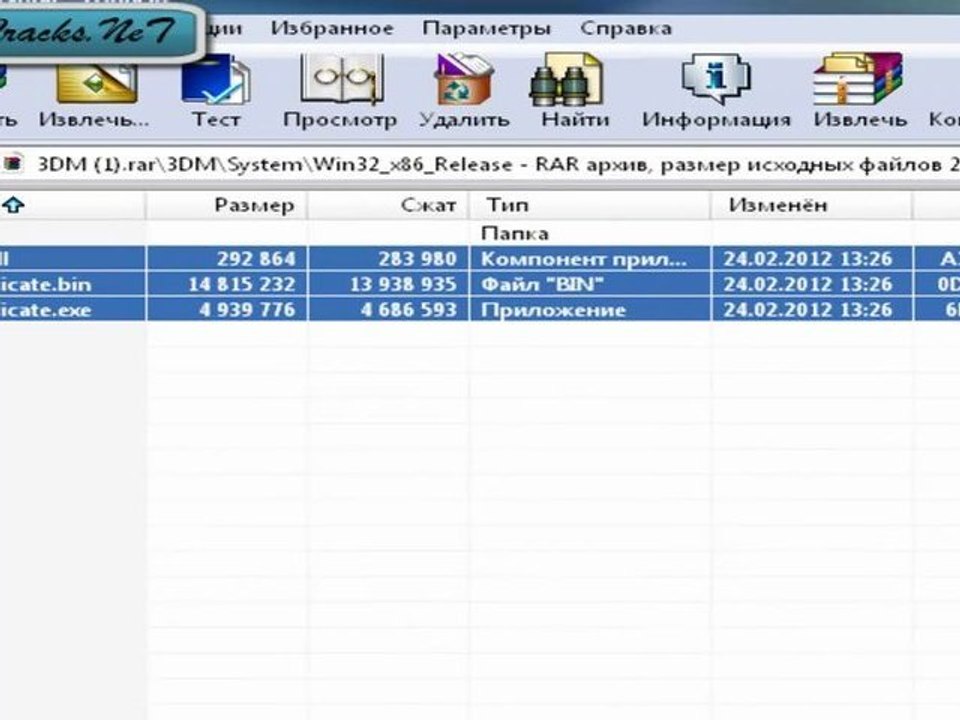
Task: Click size cell 292 864
Action: (256, 259)
